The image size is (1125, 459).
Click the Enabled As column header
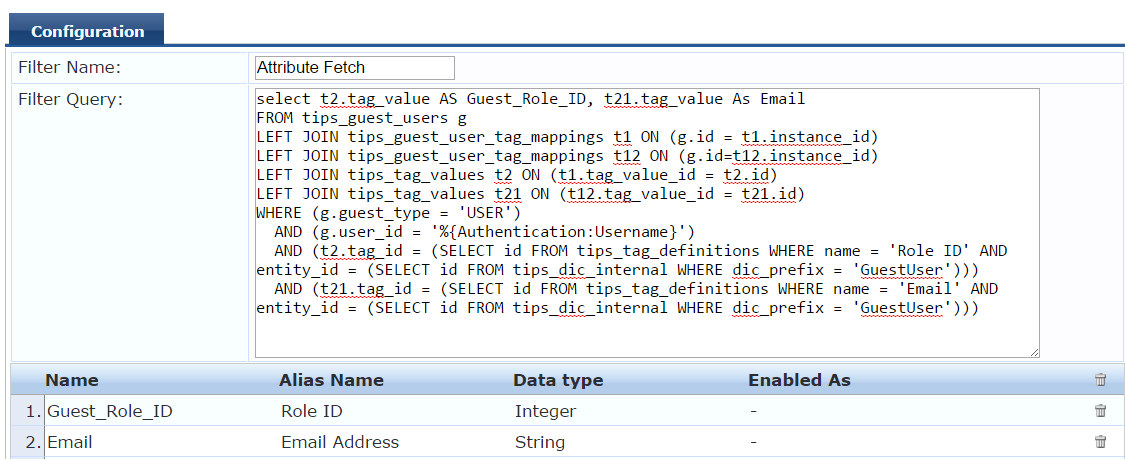click(799, 380)
